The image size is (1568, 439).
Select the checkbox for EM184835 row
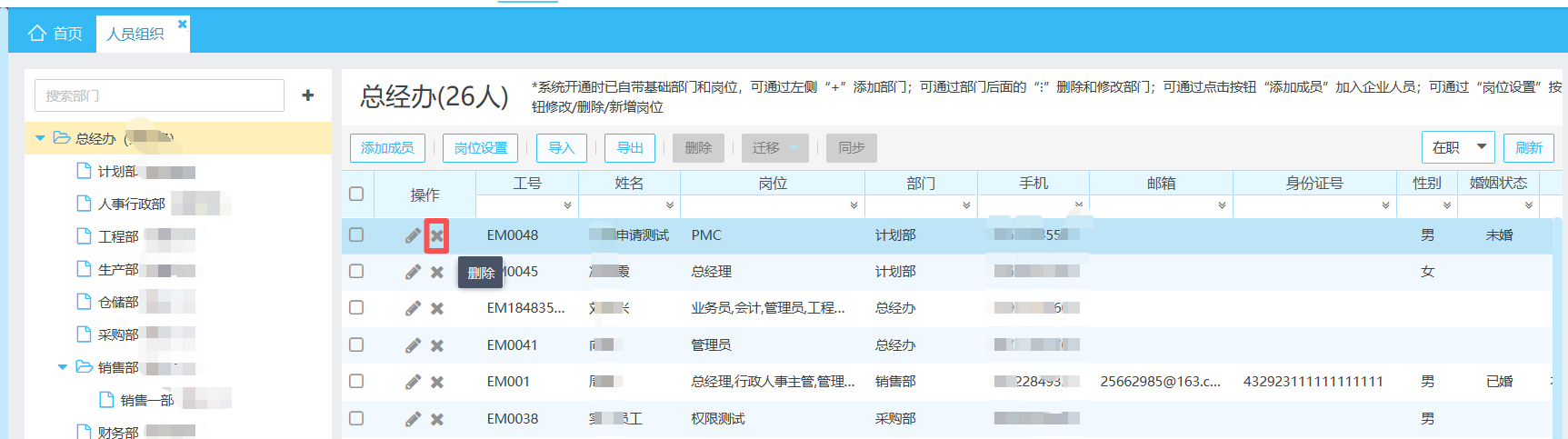(x=356, y=307)
